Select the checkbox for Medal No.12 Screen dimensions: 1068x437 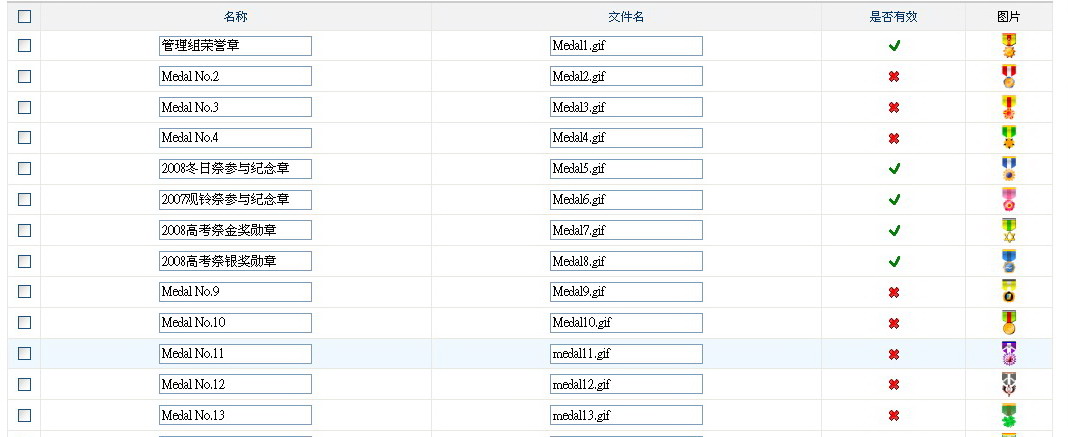(25, 384)
